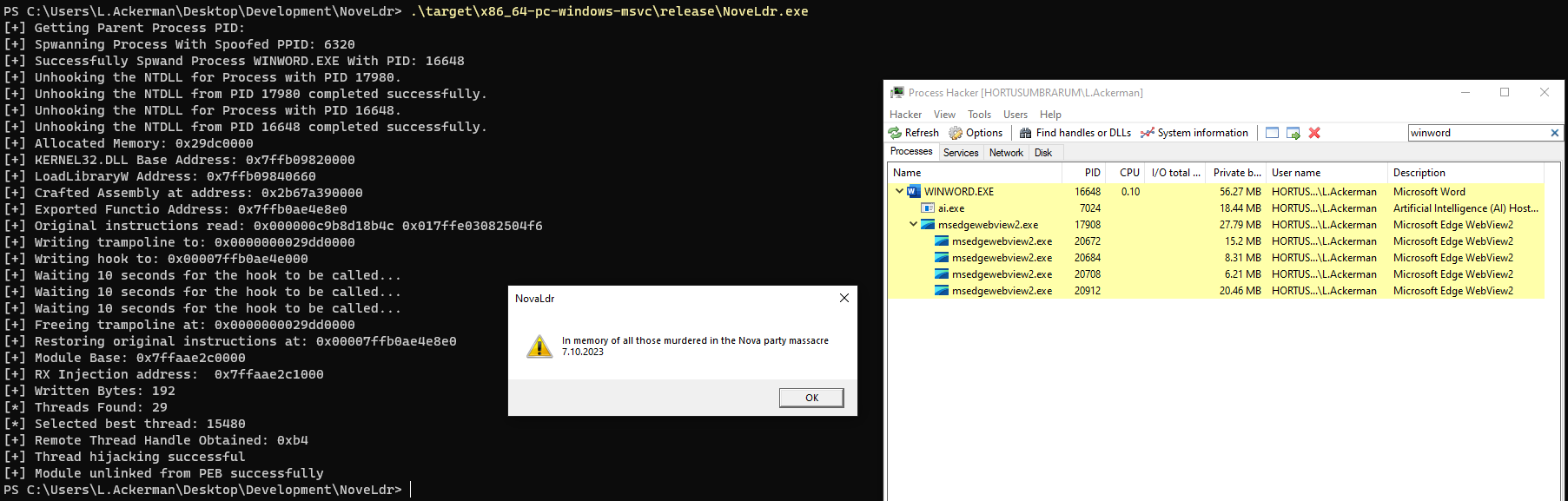This screenshot has height=501, width=1568.
Task: Open the Help menu
Action: point(1050,115)
